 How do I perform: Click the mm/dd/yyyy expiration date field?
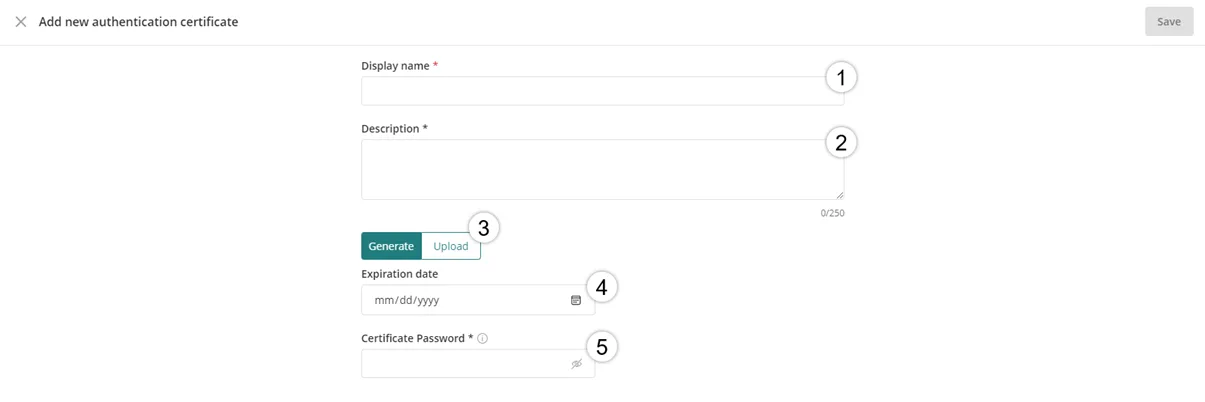point(478,300)
